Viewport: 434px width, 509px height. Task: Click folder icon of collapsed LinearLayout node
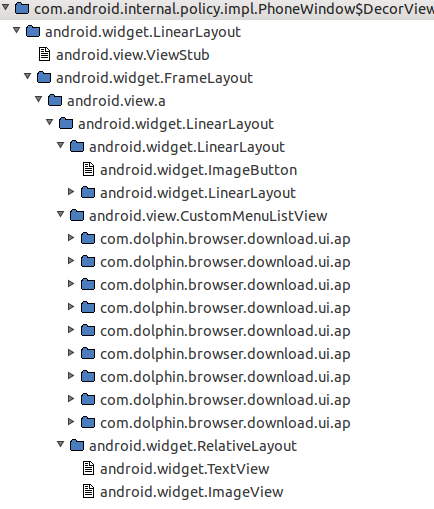pyautogui.click(x=88, y=192)
